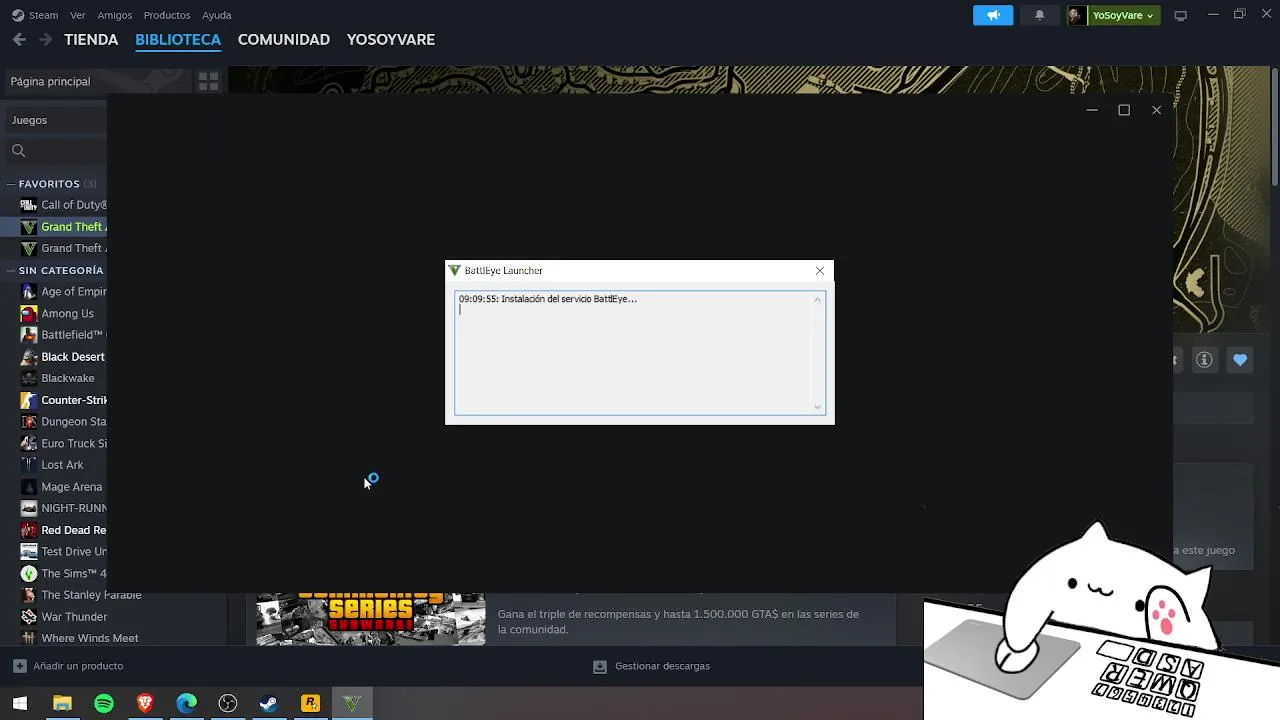Open the Windows Start menu
1280x720 pixels.
[x=20, y=704]
